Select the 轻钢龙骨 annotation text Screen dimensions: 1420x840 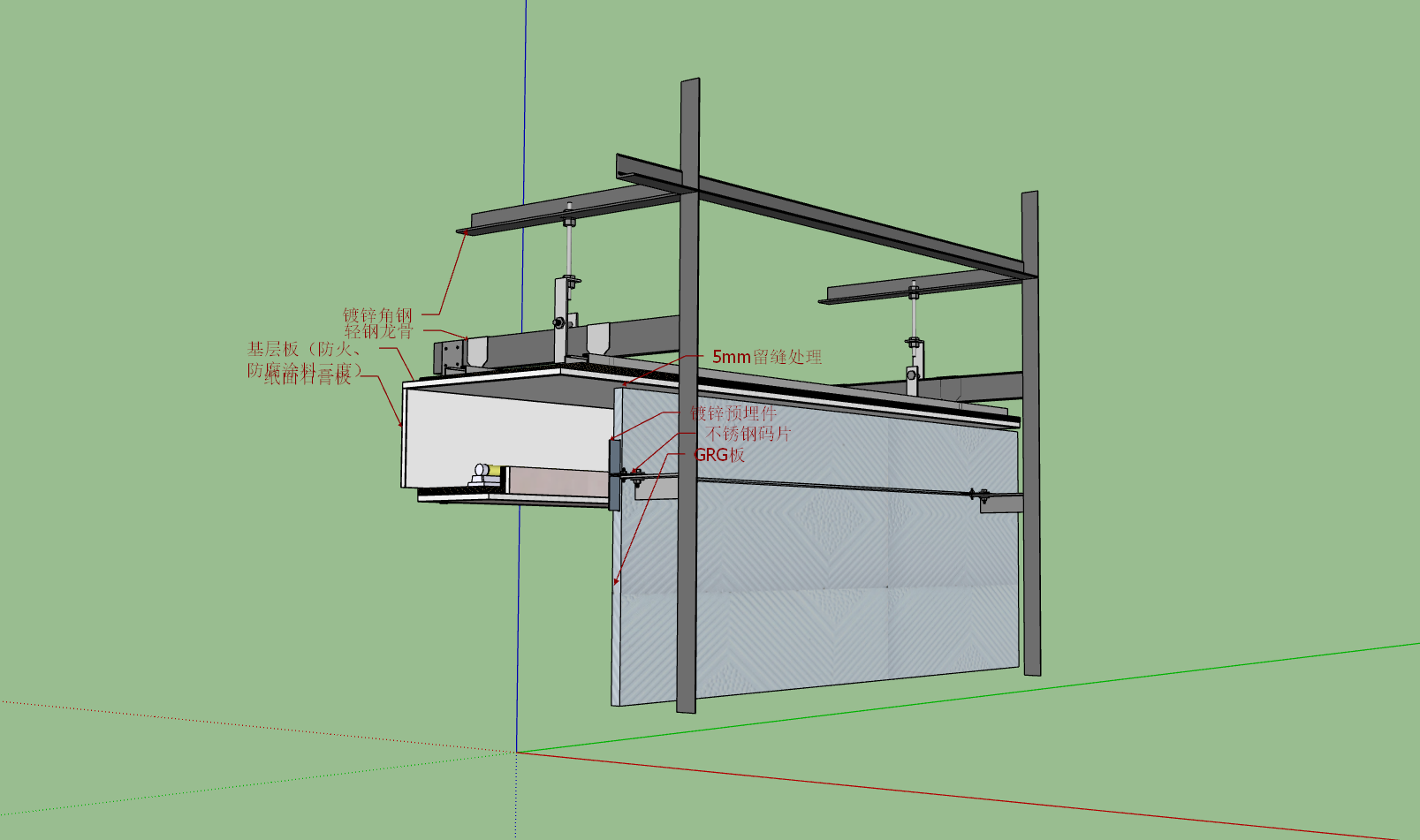point(378,331)
